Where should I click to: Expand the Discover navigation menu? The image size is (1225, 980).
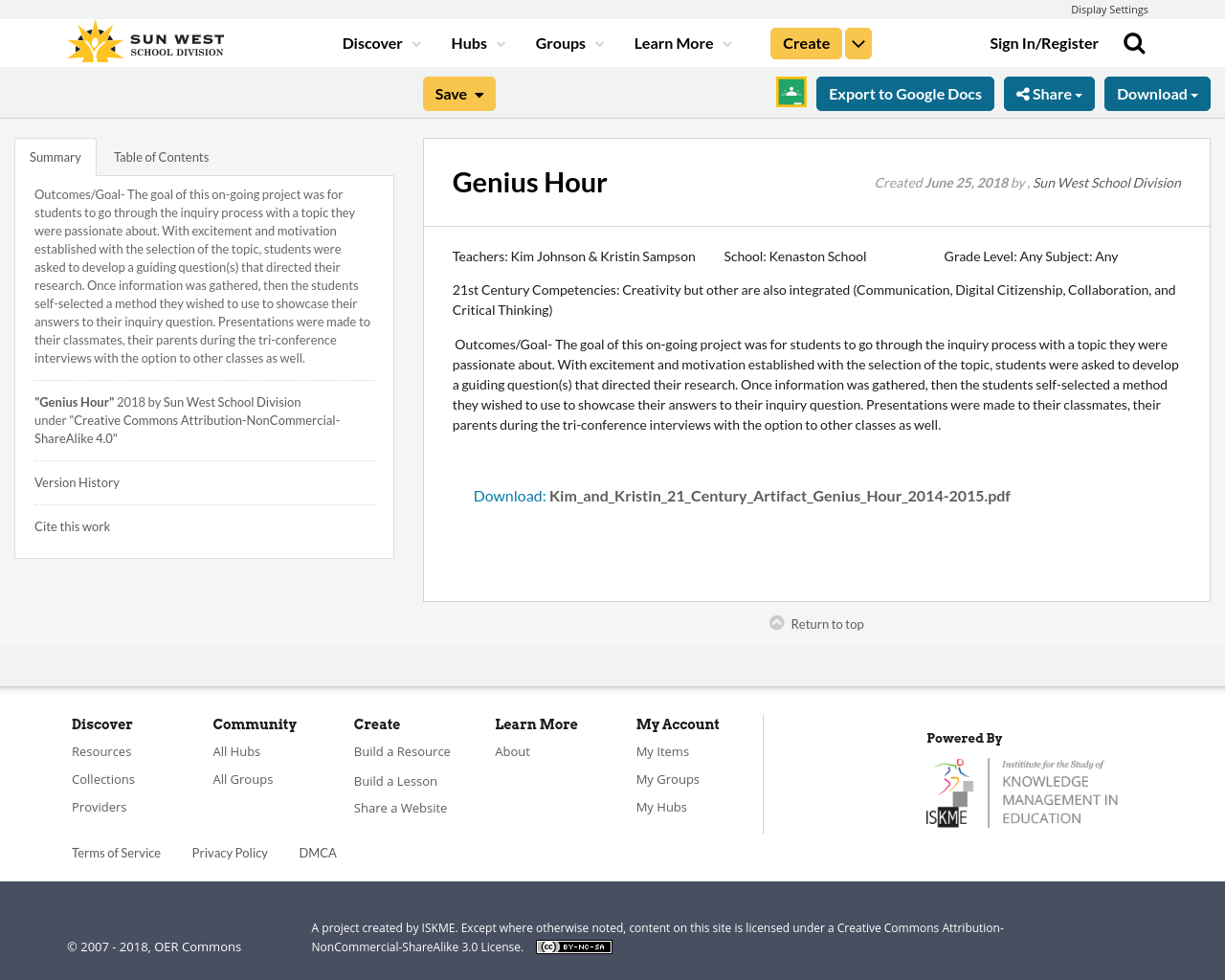(x=380, y=42)
